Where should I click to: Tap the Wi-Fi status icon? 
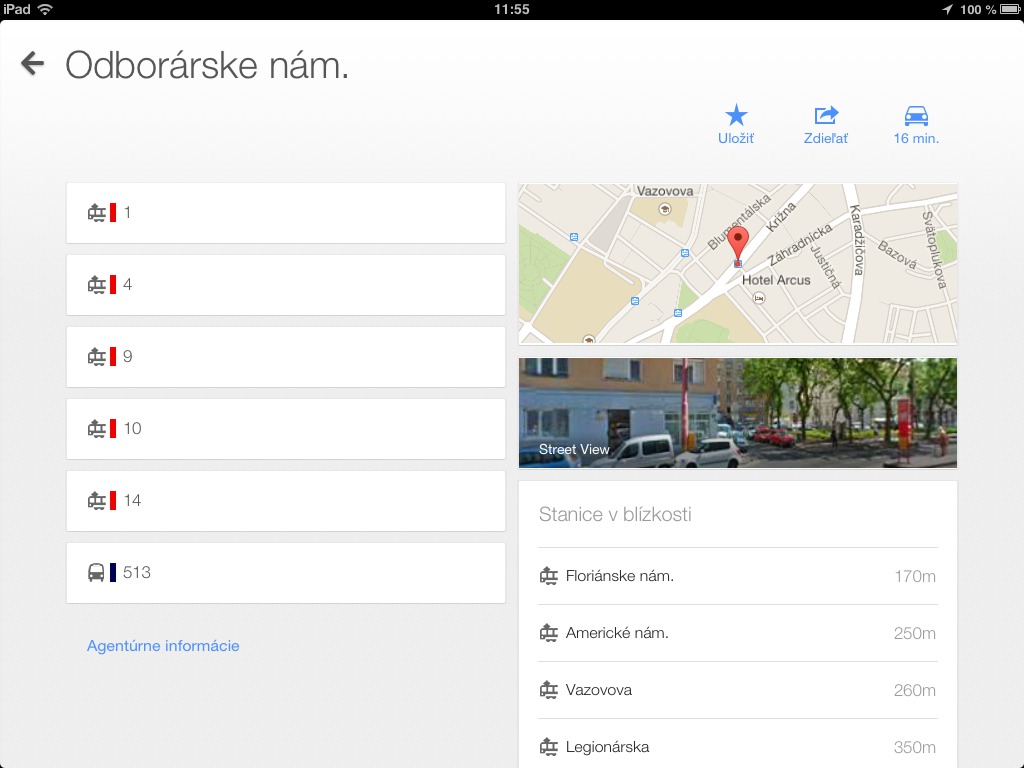[x=45, y=9]
